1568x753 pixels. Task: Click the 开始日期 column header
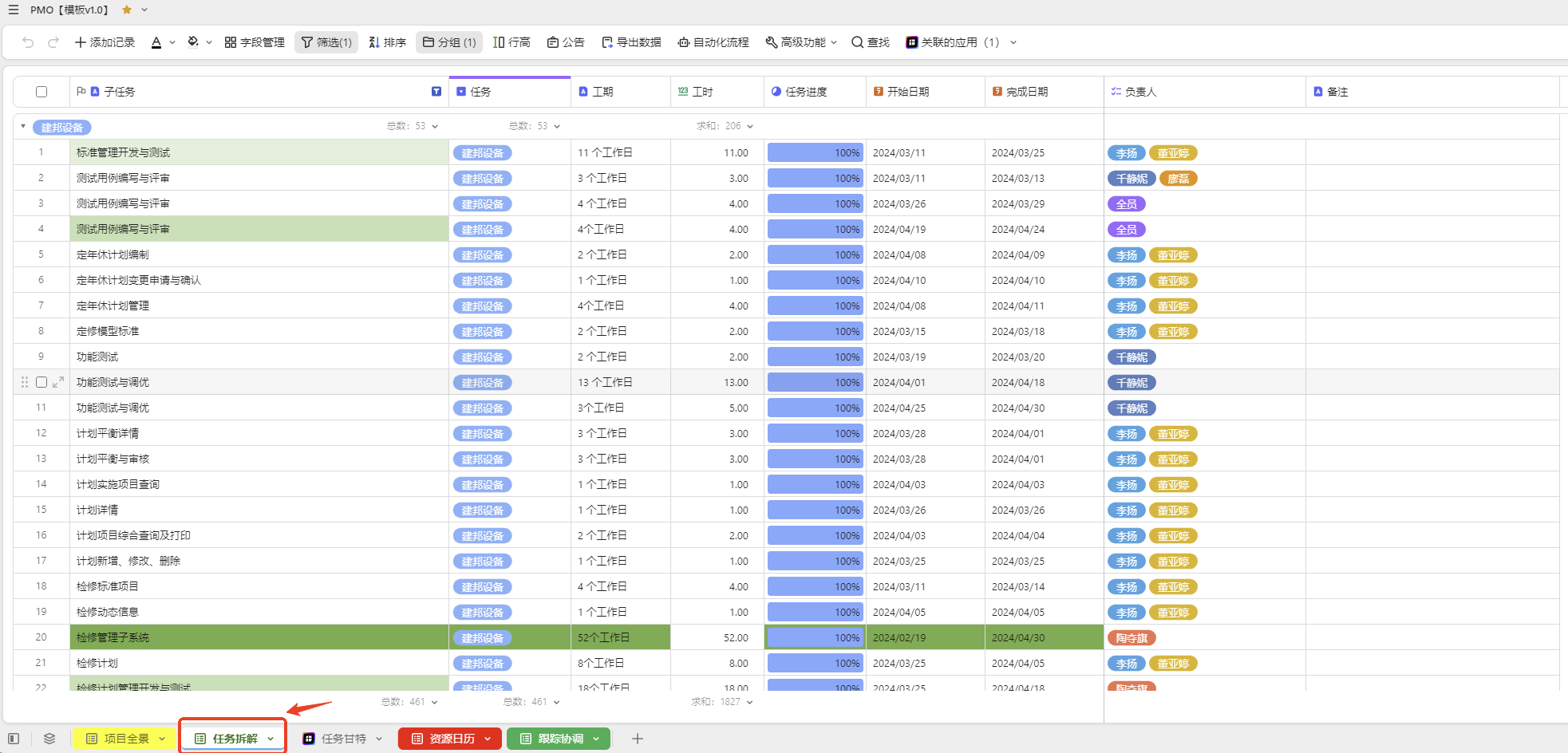pyautogui.click(x=926, y=92)
